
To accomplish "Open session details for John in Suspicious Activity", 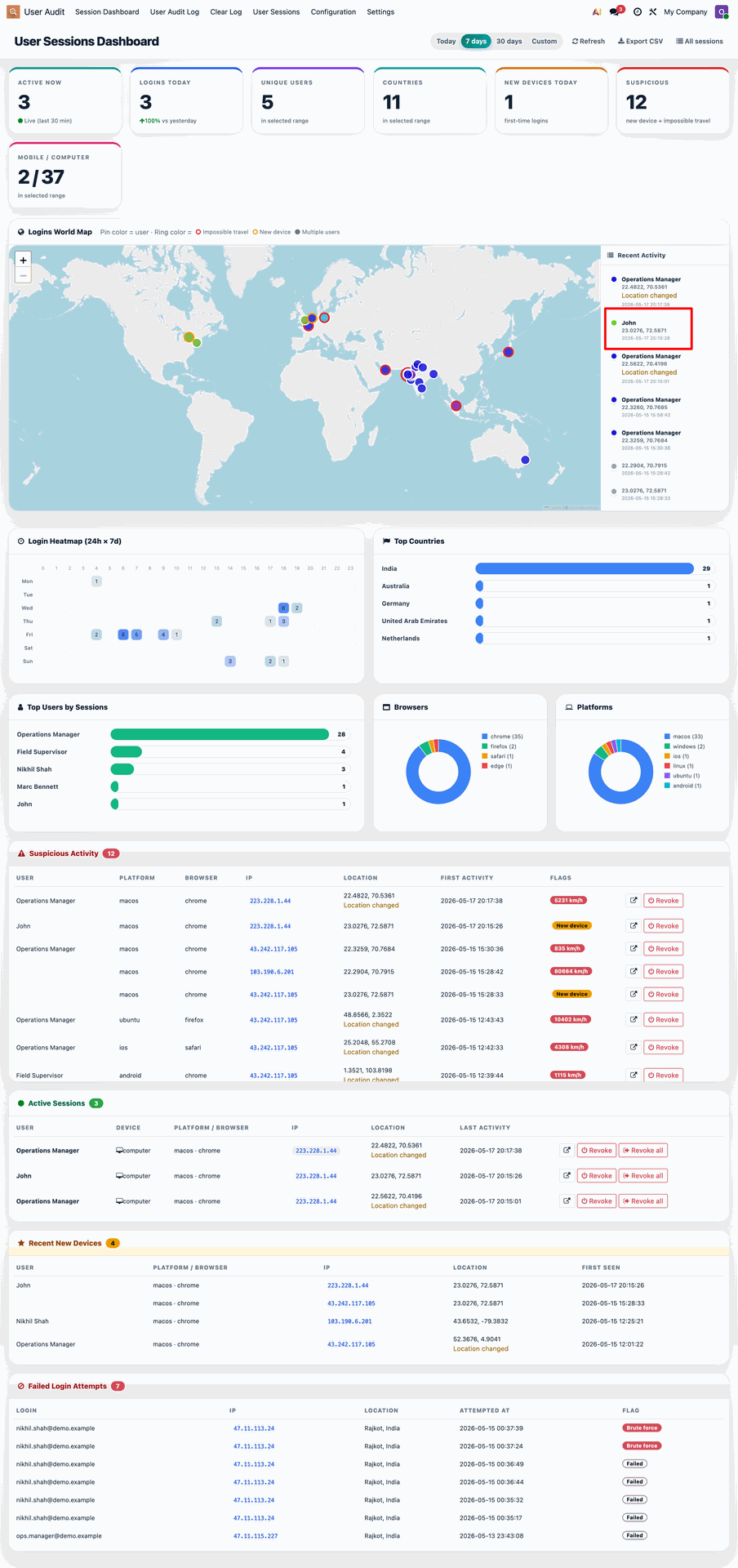I will click(633, 925).
